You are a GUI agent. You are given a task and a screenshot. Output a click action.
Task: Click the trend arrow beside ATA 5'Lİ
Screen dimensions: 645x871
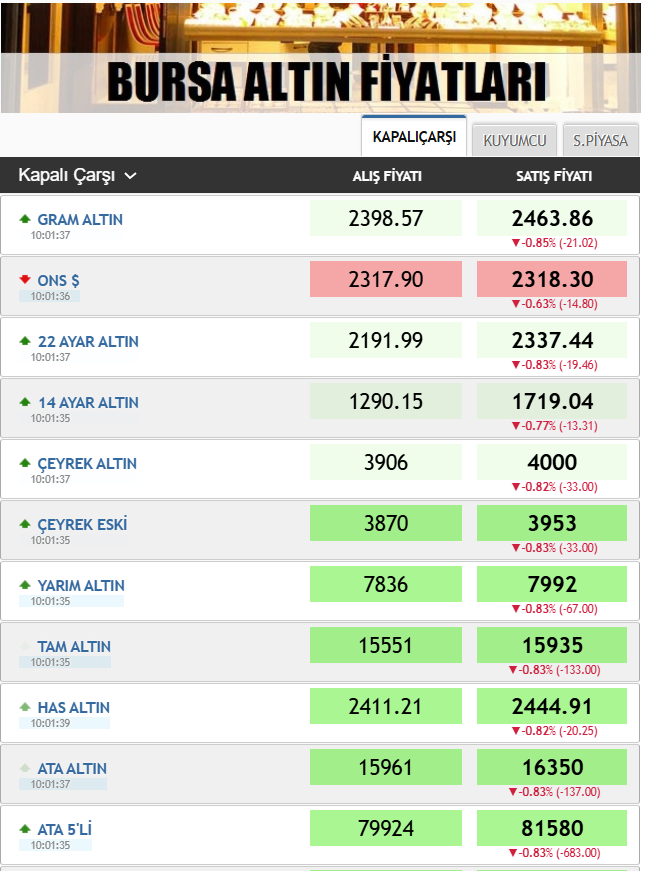point(25,829)
